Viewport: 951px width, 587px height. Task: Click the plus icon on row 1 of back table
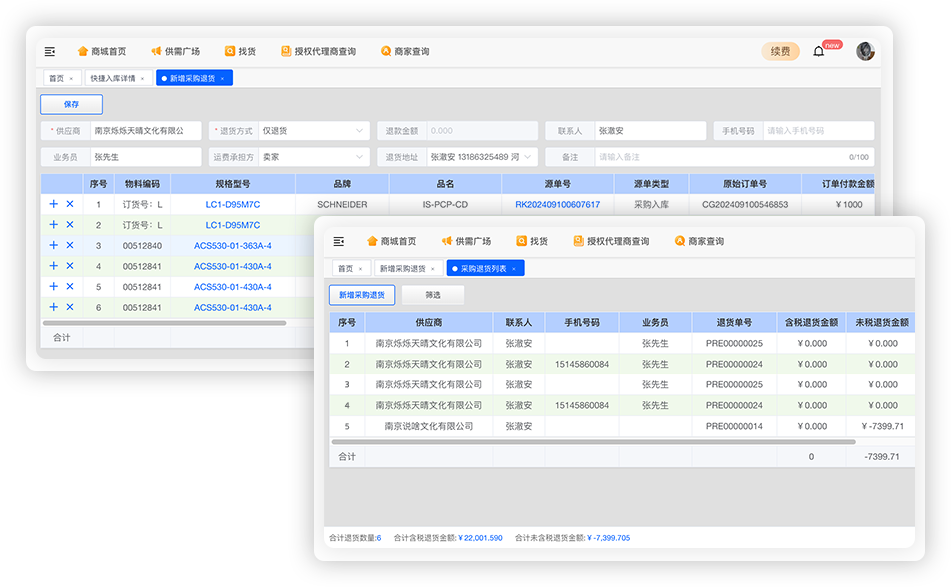pos(53,204)
